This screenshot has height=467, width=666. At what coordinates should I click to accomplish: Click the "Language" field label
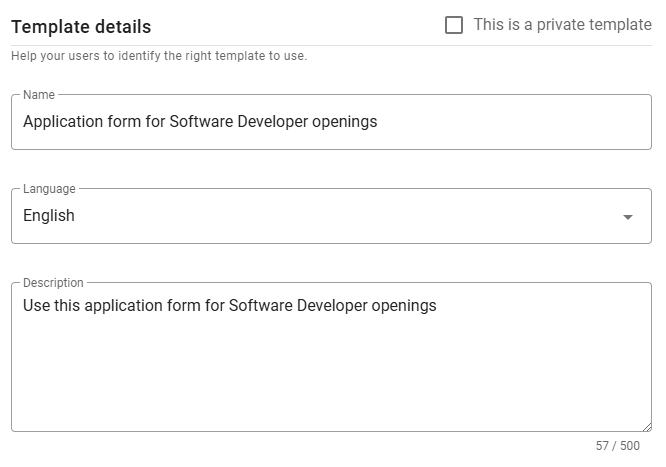pos(49,189)
